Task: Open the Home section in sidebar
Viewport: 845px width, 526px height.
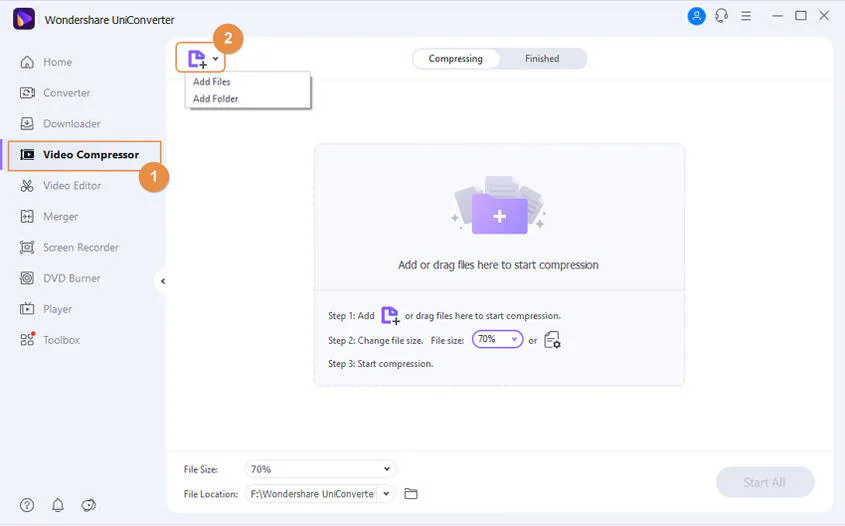Action: (46, 62)
